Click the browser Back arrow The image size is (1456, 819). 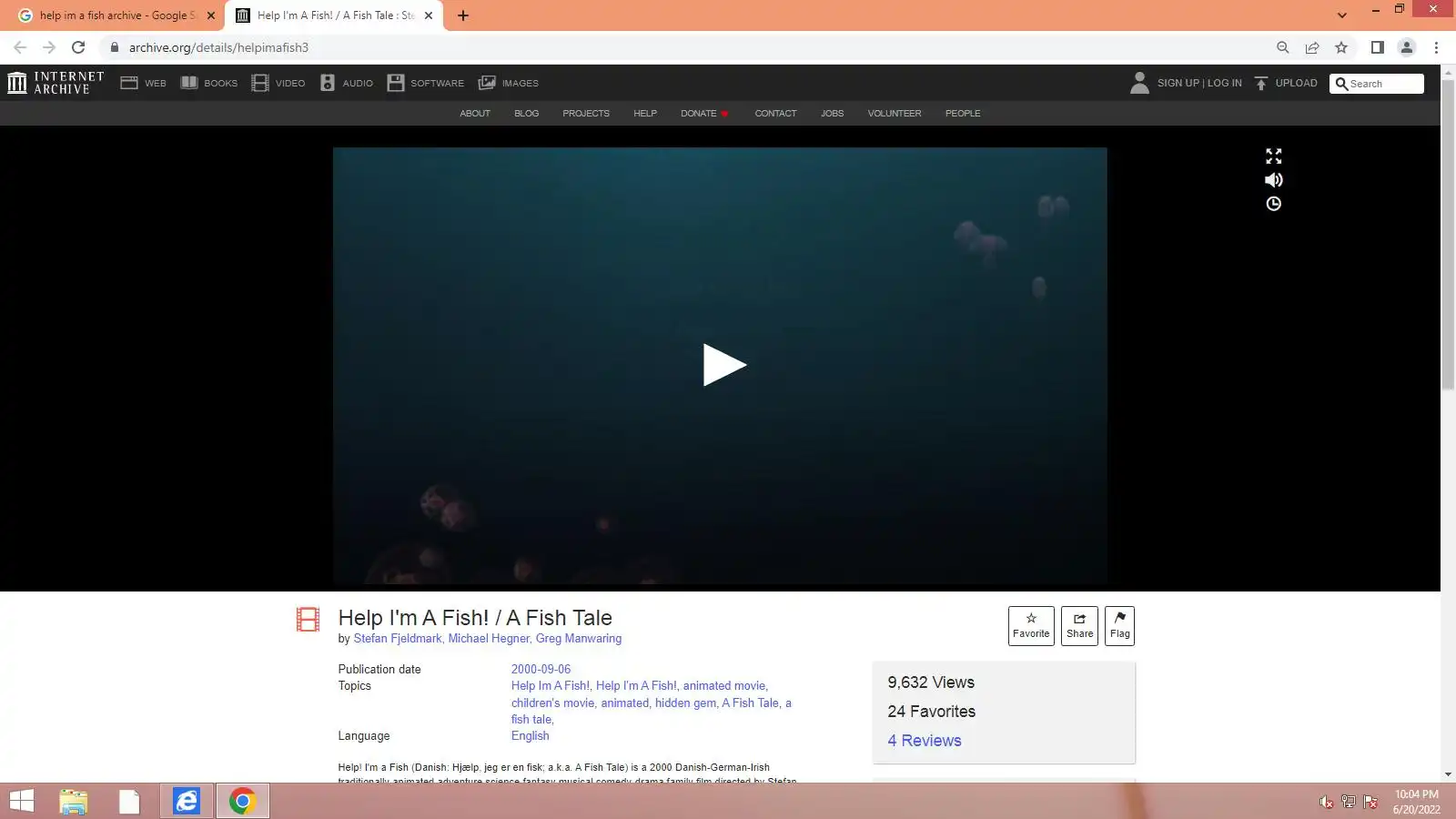[20, 47]
